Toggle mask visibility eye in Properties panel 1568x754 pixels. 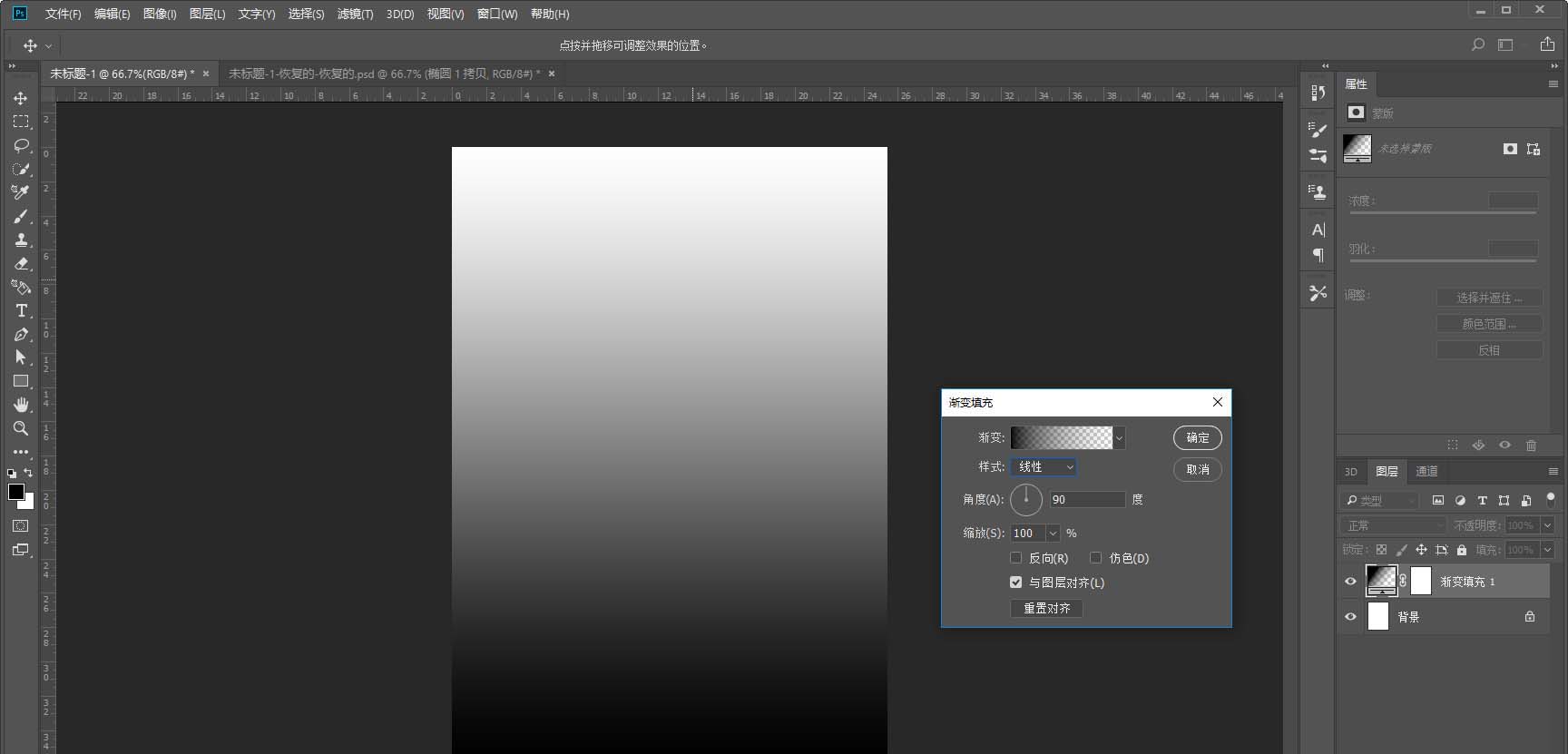1504,446
